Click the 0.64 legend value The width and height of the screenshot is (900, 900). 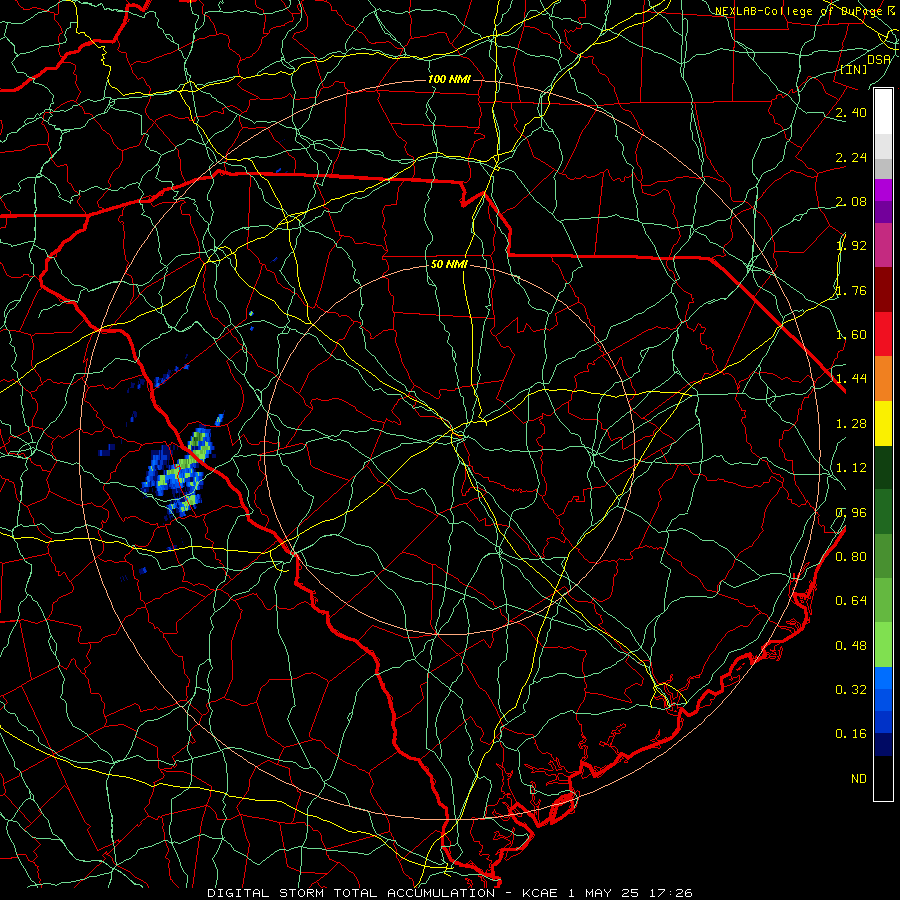pos(851,601)
